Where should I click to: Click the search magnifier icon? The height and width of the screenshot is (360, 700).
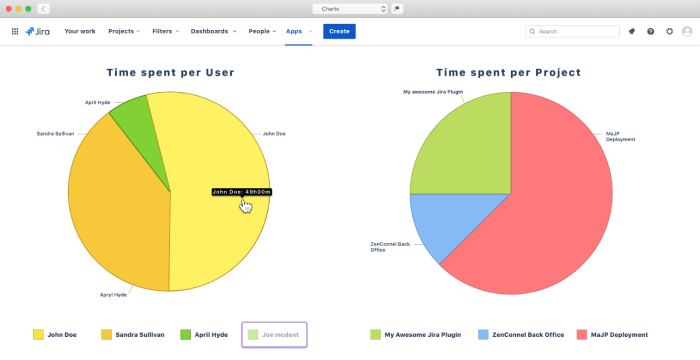[x=532, y=31]
